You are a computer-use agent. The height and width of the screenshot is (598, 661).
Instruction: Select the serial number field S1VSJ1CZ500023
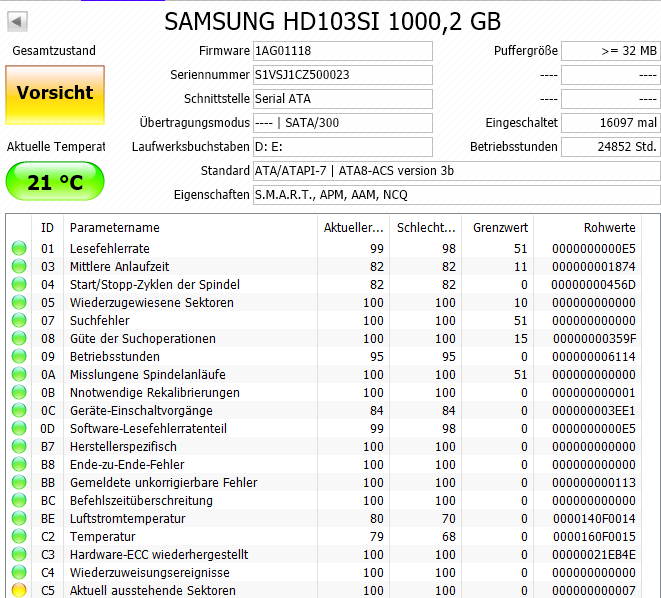[343, 75]
